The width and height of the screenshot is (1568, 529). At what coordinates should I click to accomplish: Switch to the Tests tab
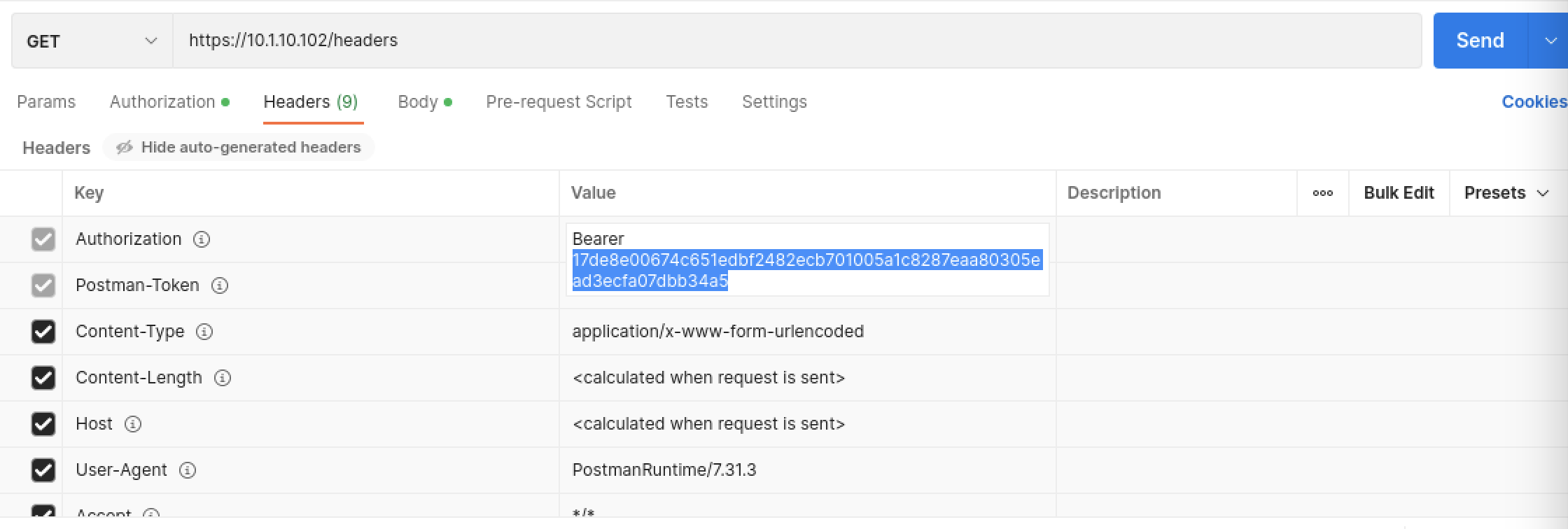coord(687,102)
